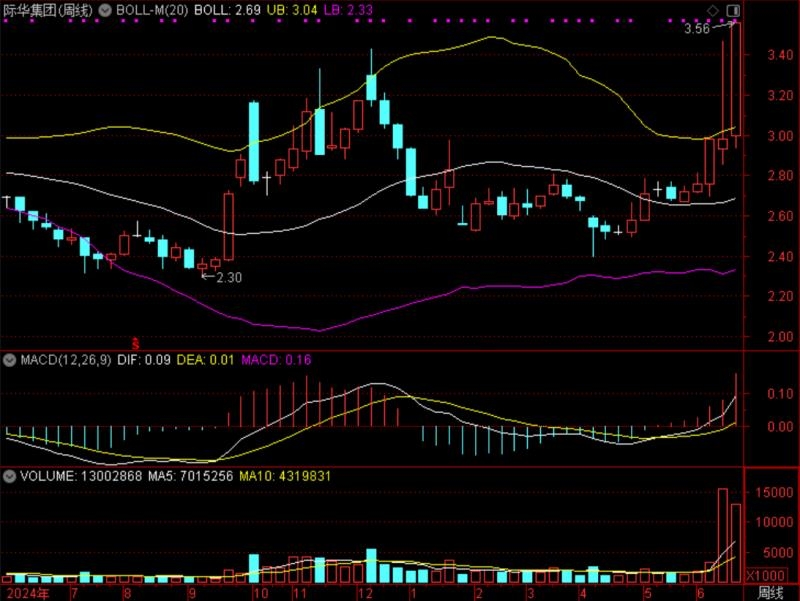The height and width of the screenshot is (601, 800).
Task: Switch period via 周线 label at bottom right
Action: pyautogui.click(x=770, y=593)
